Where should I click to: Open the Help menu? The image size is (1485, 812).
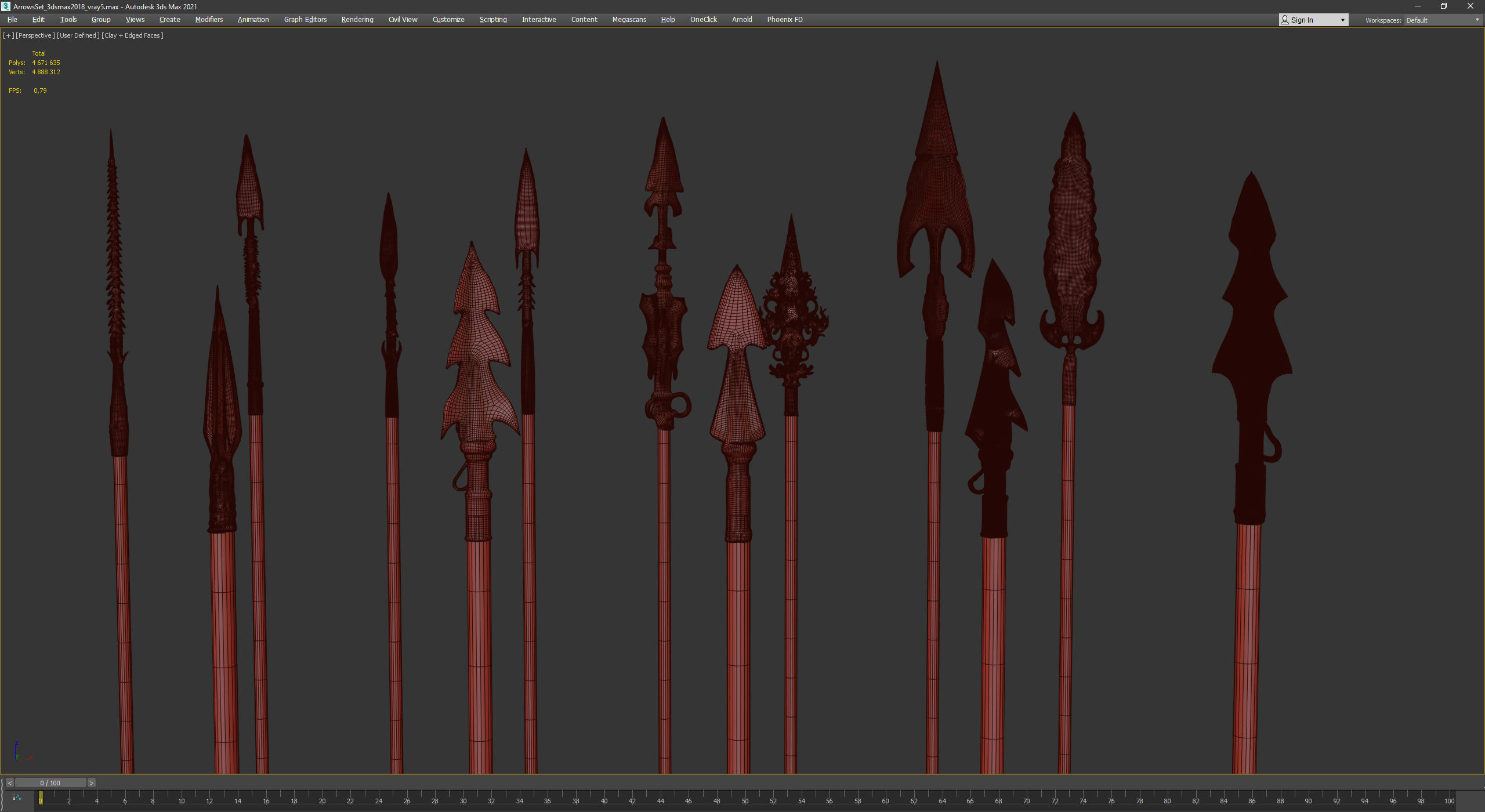pos(668,20)
